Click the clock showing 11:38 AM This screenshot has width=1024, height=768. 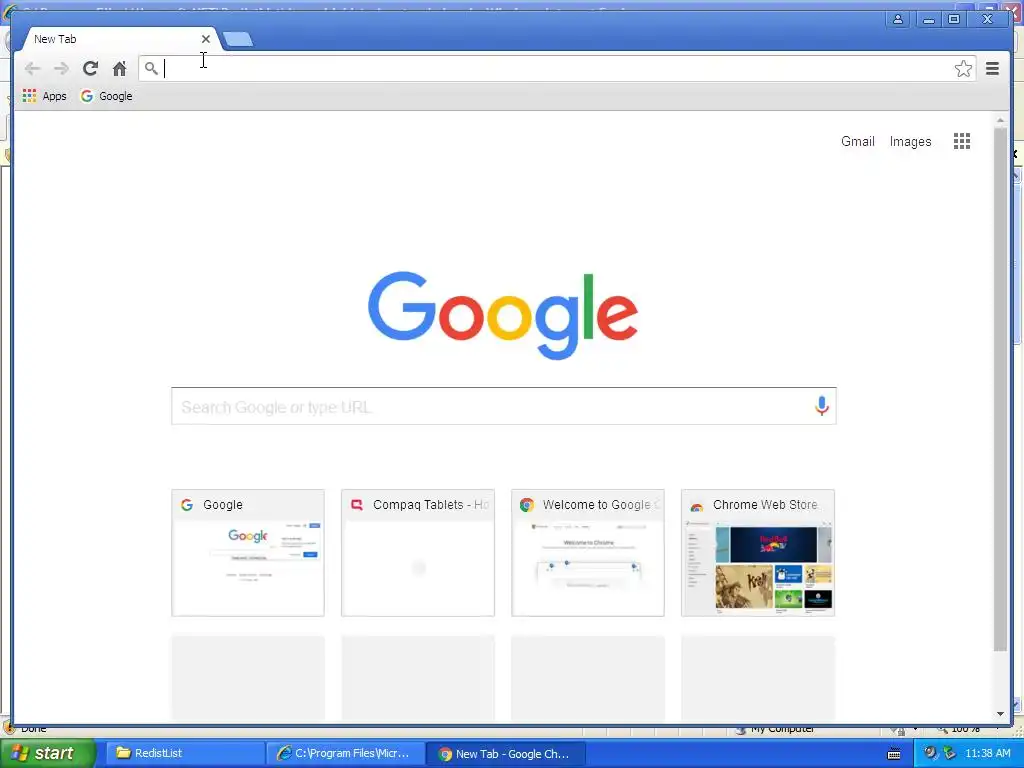point(987,753)
